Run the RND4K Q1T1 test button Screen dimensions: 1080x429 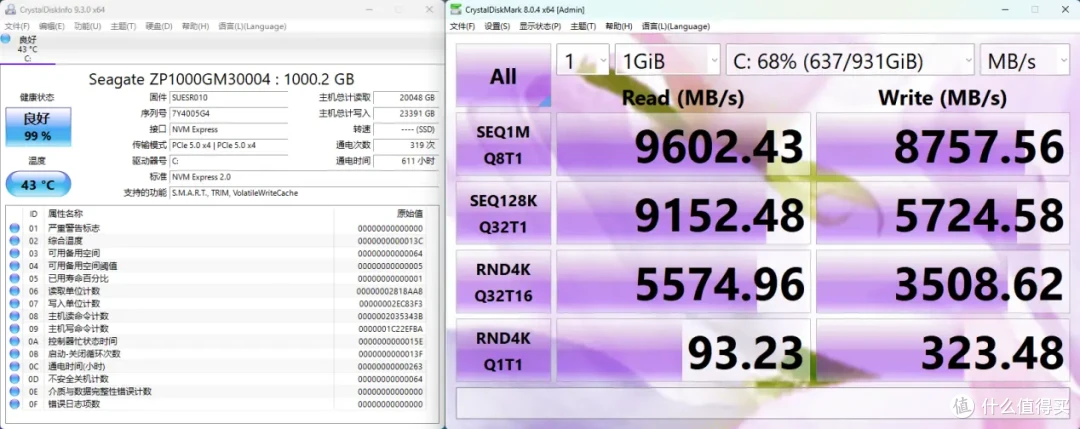pyautogui.click(x=503, y=350)
